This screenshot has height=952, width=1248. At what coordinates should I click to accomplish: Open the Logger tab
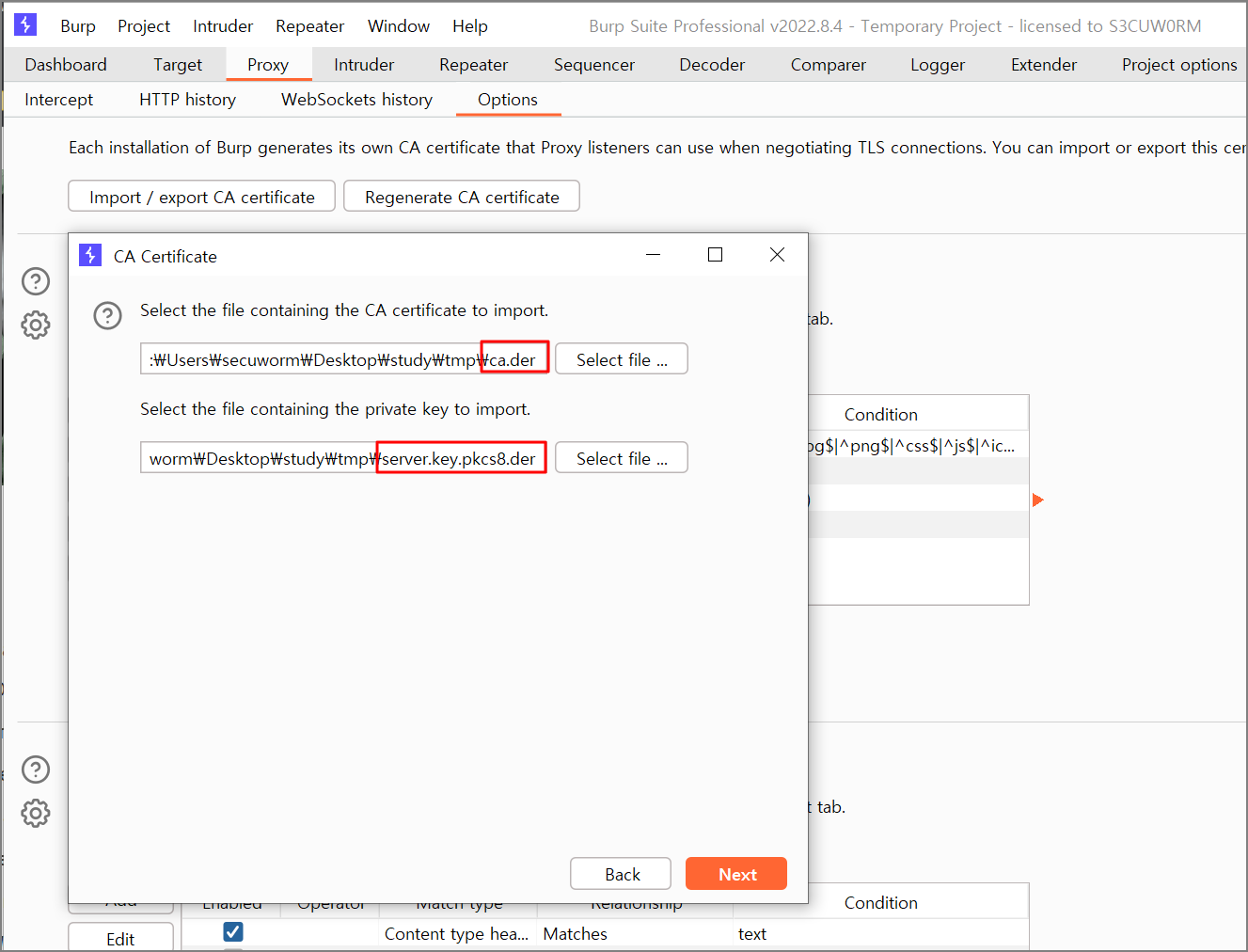[x=938, y=65]
